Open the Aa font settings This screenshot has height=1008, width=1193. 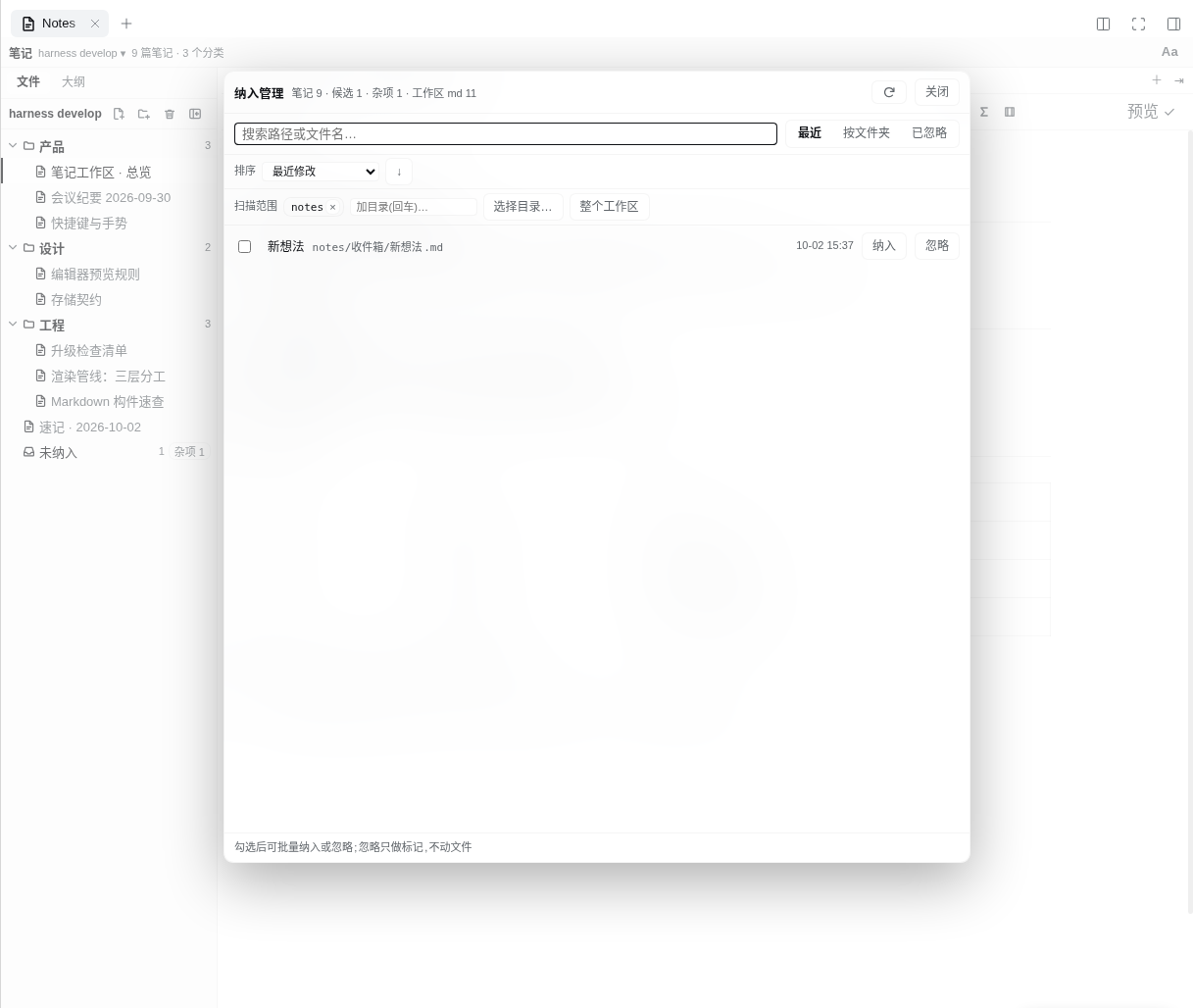(x=1169, y=52)
